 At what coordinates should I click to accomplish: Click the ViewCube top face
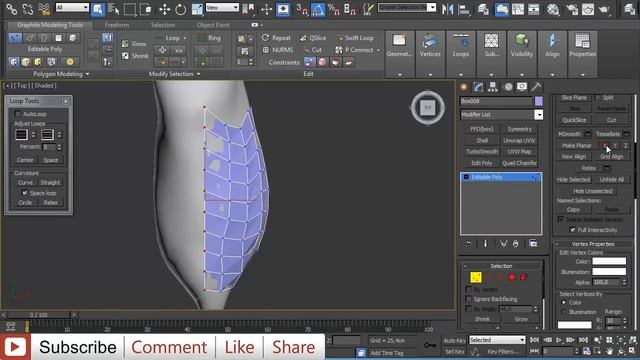[x=427, y=108]
